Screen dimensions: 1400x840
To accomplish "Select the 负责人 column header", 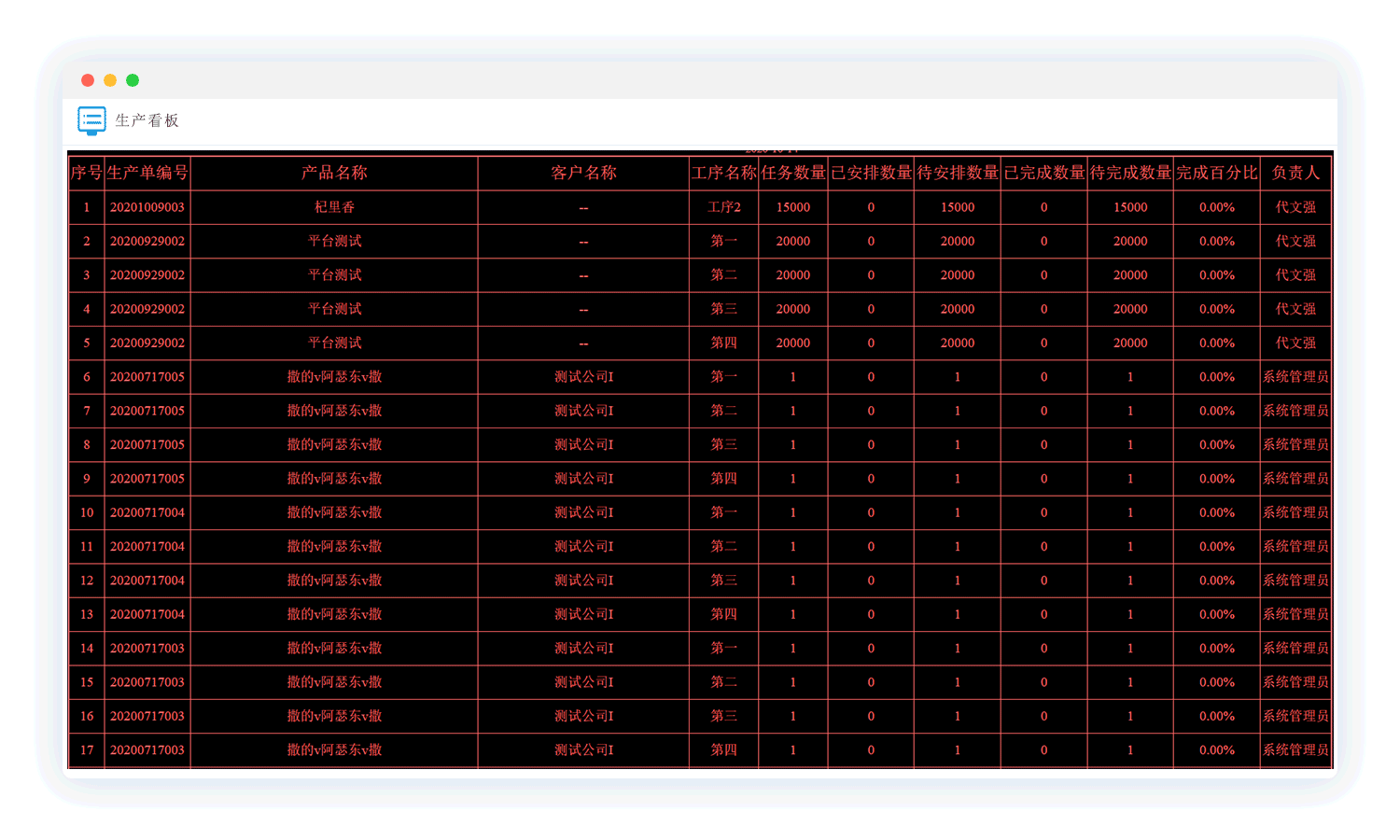I will 1295,173.
